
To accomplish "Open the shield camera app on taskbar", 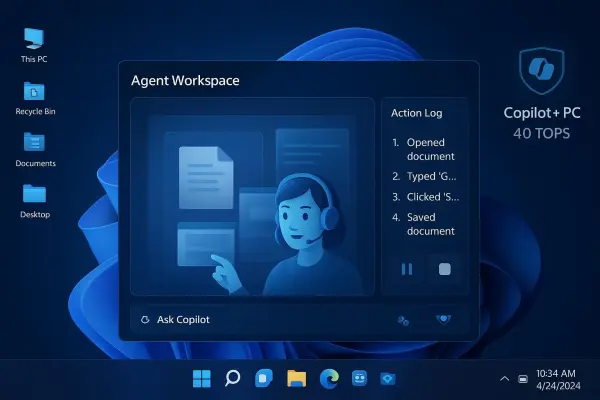I will click(x=388, y=379).
